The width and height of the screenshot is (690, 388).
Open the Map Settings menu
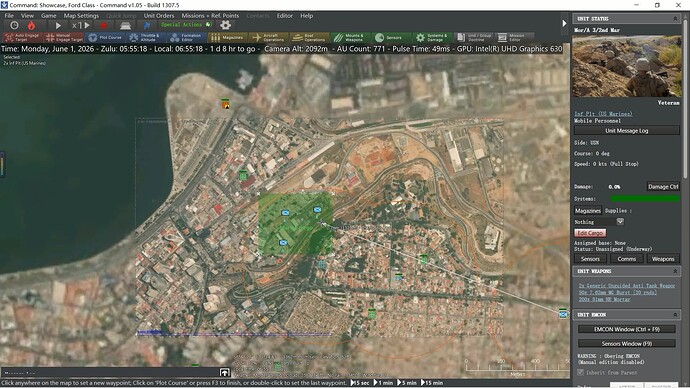click(x=81, y=15)
